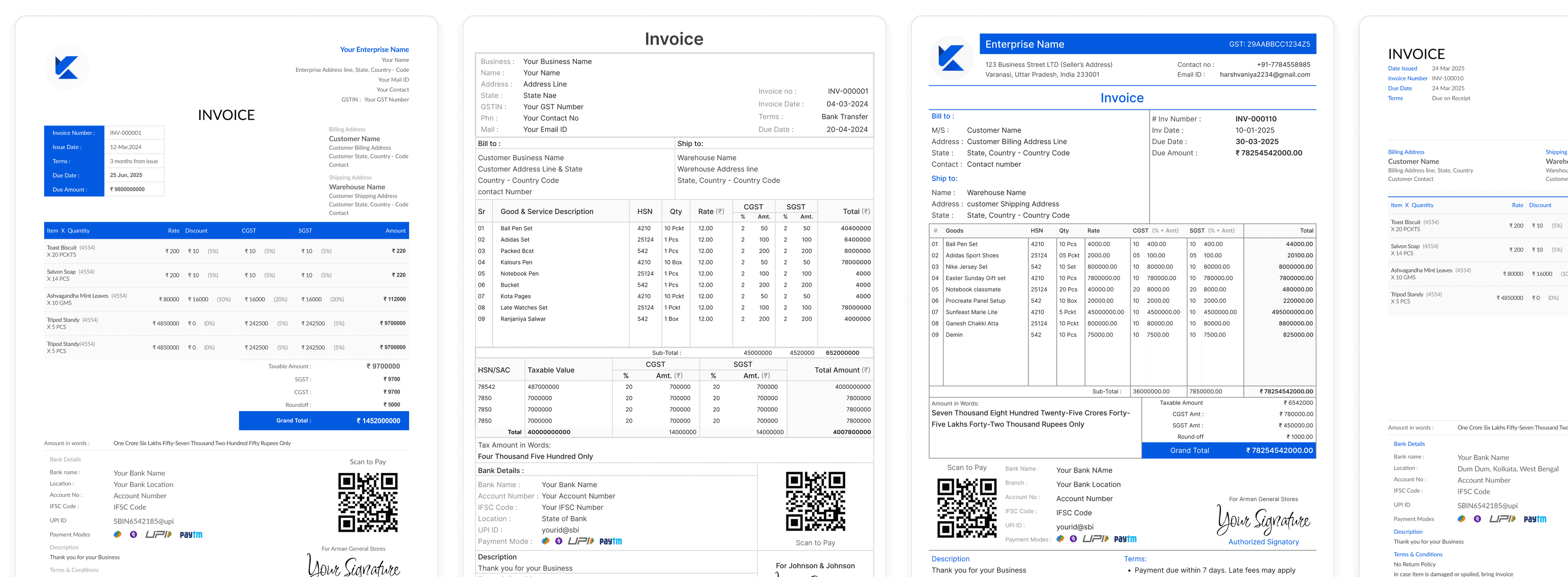The width and height of the screenshot is (1568, 577).
Task: Click Google Pay icon beside SBIN6542185@upi in first invoice
Action: [x=118, y=535]
